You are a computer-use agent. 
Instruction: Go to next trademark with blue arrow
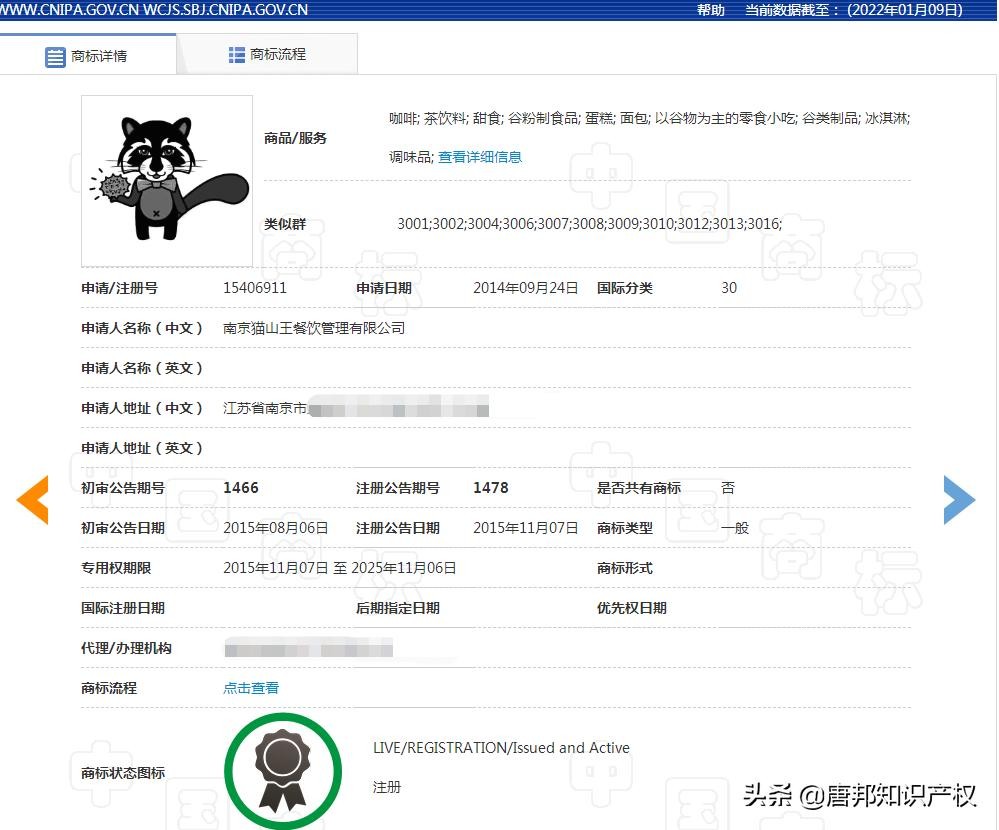click(958, 499)
